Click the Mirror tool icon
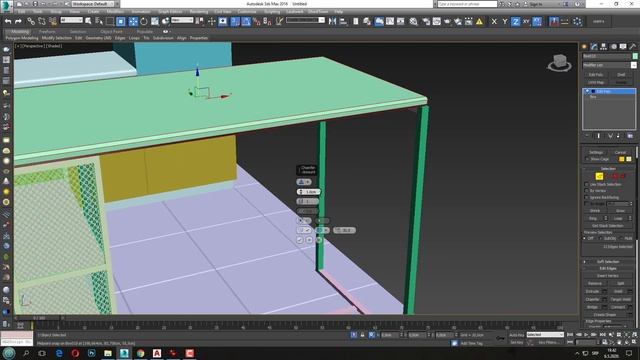 (x=332, y=21)
